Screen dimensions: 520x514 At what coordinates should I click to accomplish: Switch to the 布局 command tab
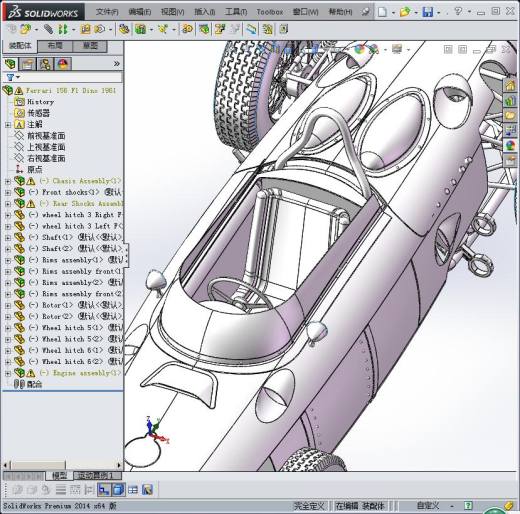(x=55, y=46)
